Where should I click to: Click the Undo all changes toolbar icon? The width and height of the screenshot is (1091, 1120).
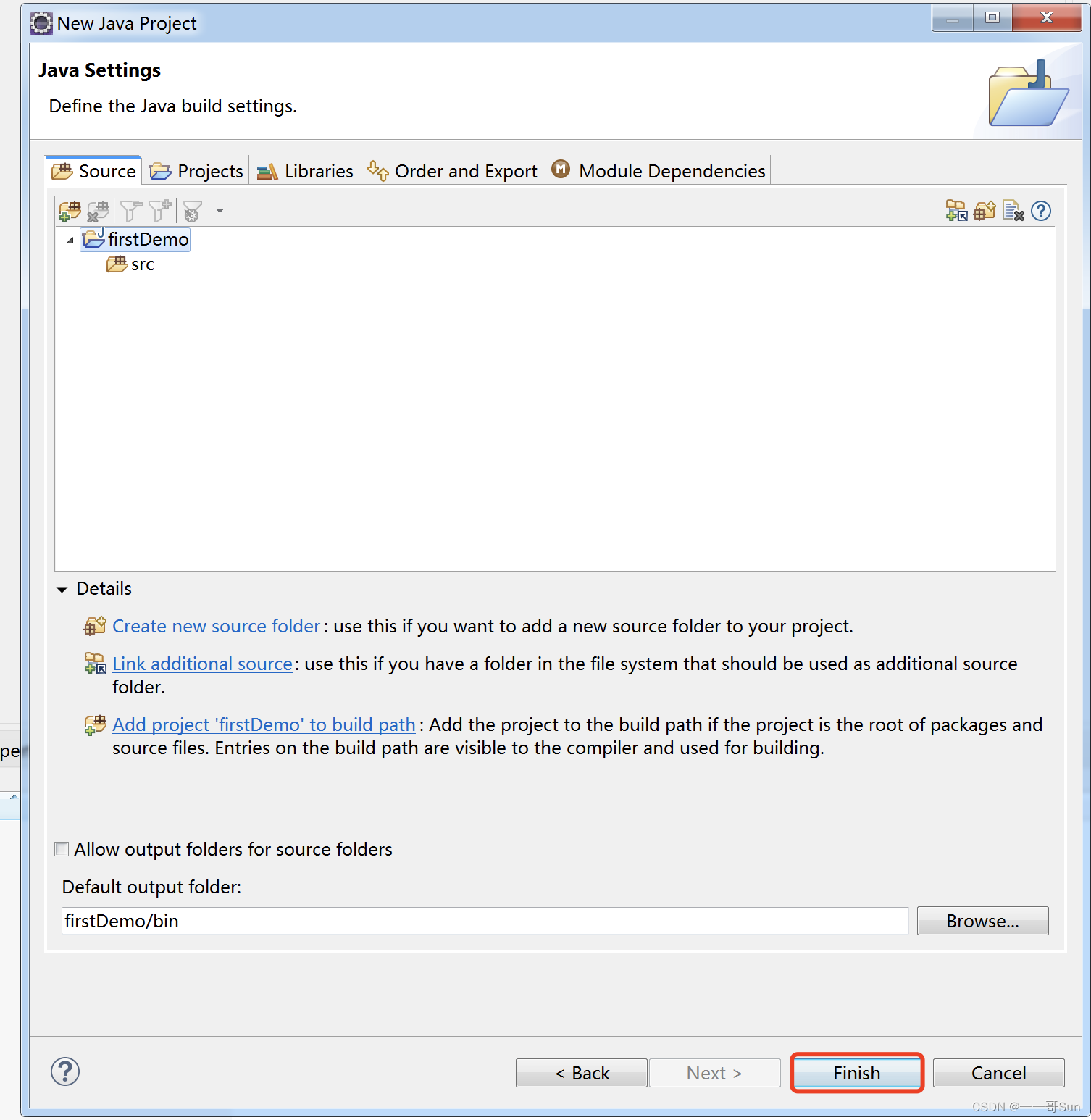click(x=1013, y=211)
